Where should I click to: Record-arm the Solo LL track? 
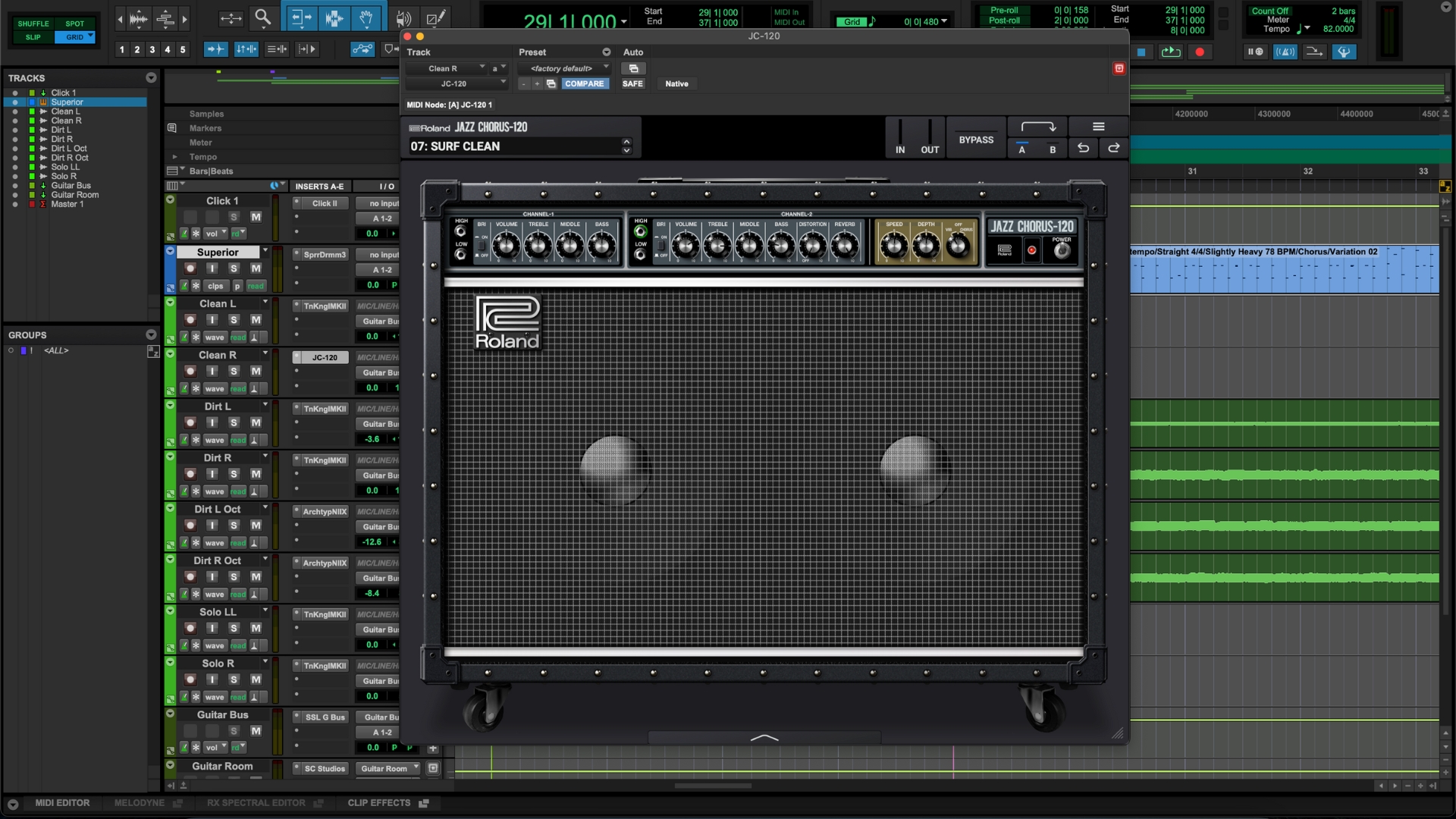click(x=190, y=628)
